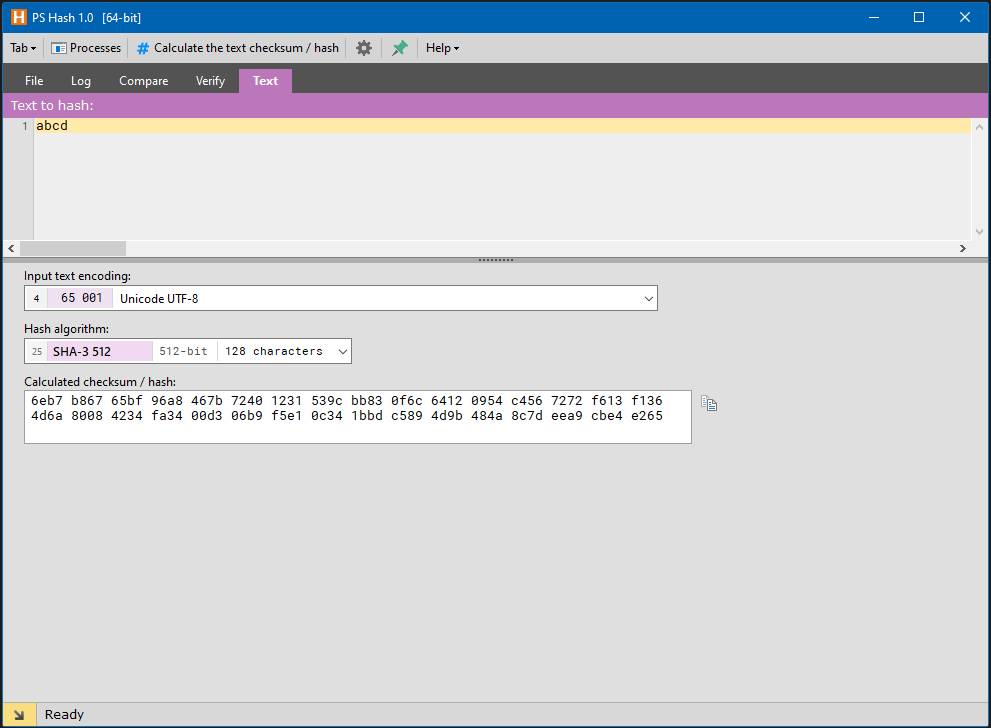The height and width of the screenshot is (728, 991).
Task: Click the dotted splitter handle
Action: point(496,260)
